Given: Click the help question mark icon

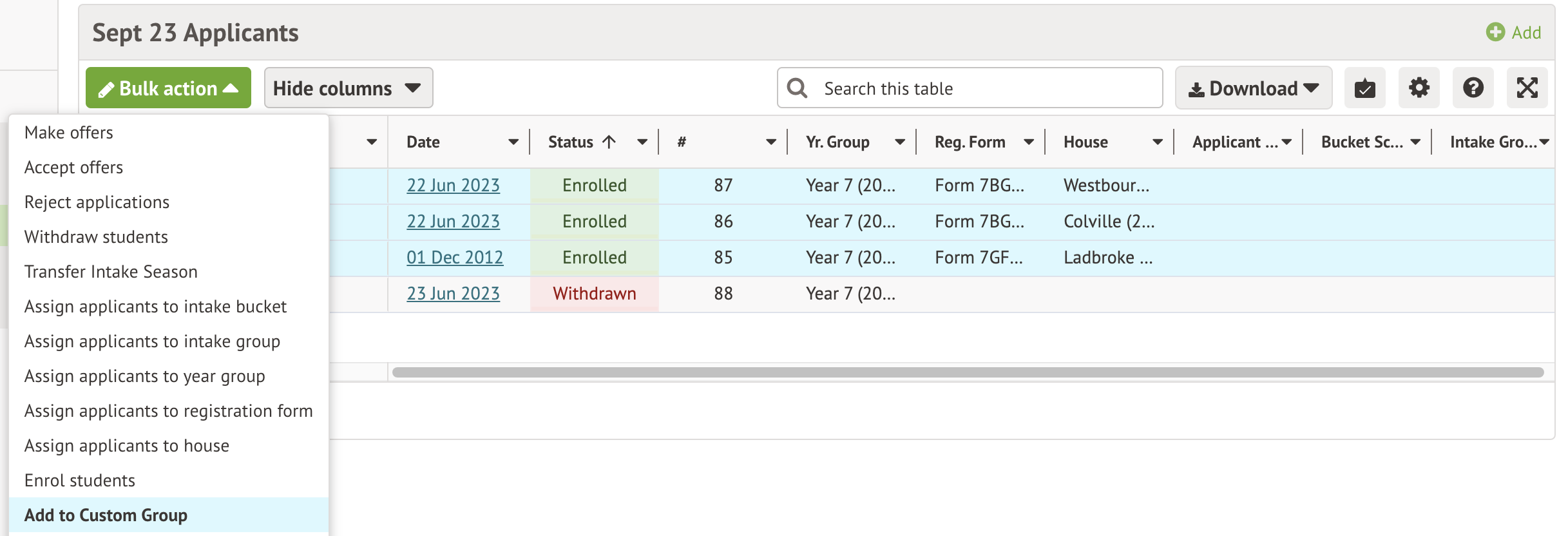Looking at the screenshot, I should click(x=1473, y=88).
